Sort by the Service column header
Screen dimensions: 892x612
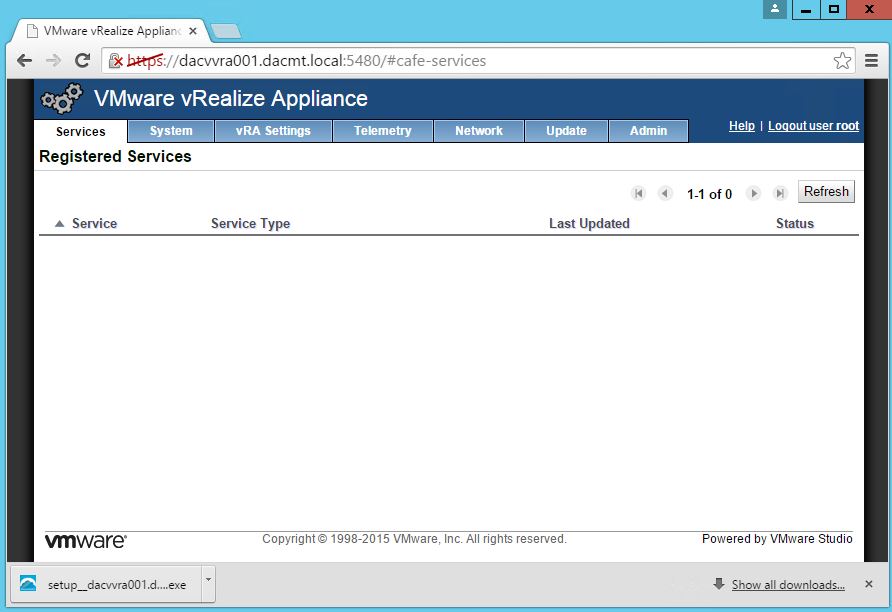[94, 224]
